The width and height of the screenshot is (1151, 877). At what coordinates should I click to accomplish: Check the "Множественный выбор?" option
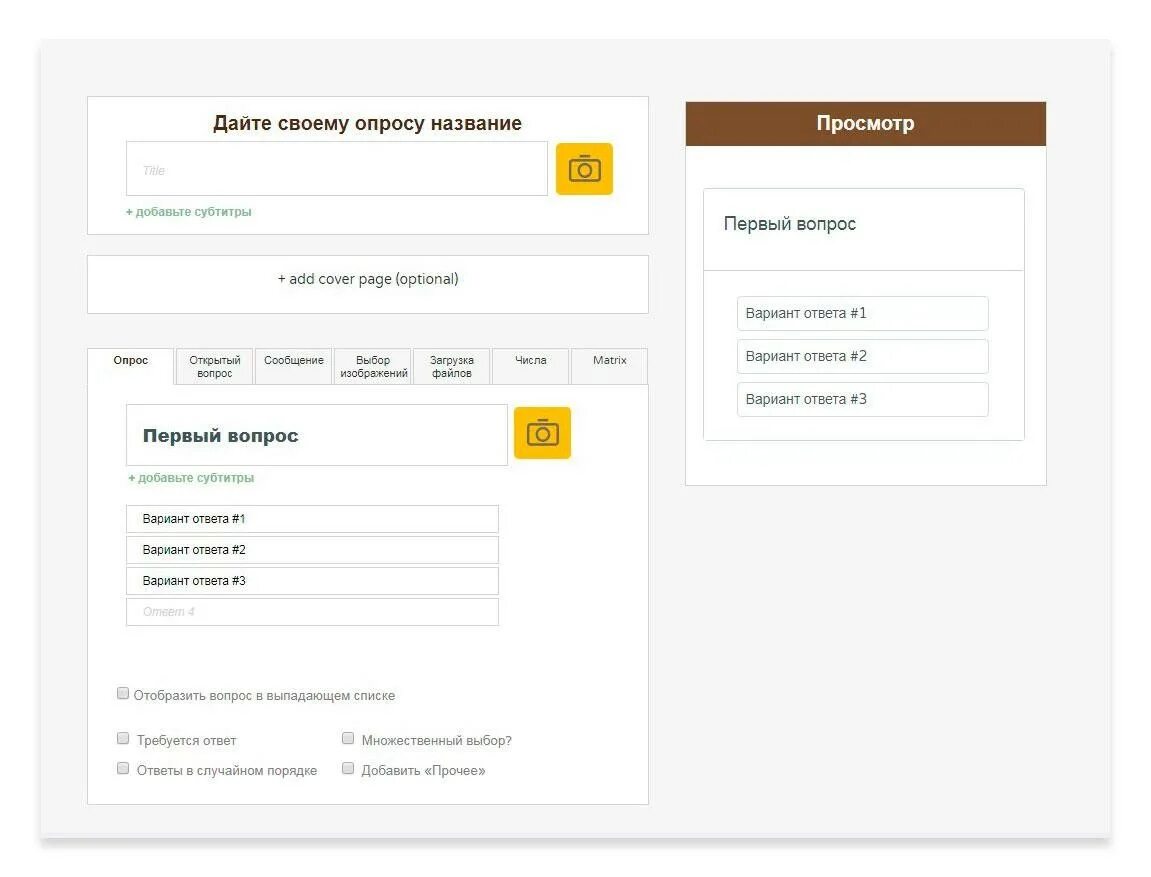pyautogui.click(x=348, y=738)
